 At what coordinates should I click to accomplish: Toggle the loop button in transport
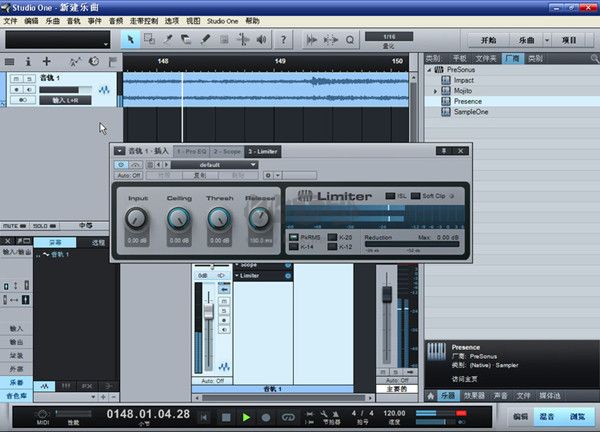pos(289,416)
